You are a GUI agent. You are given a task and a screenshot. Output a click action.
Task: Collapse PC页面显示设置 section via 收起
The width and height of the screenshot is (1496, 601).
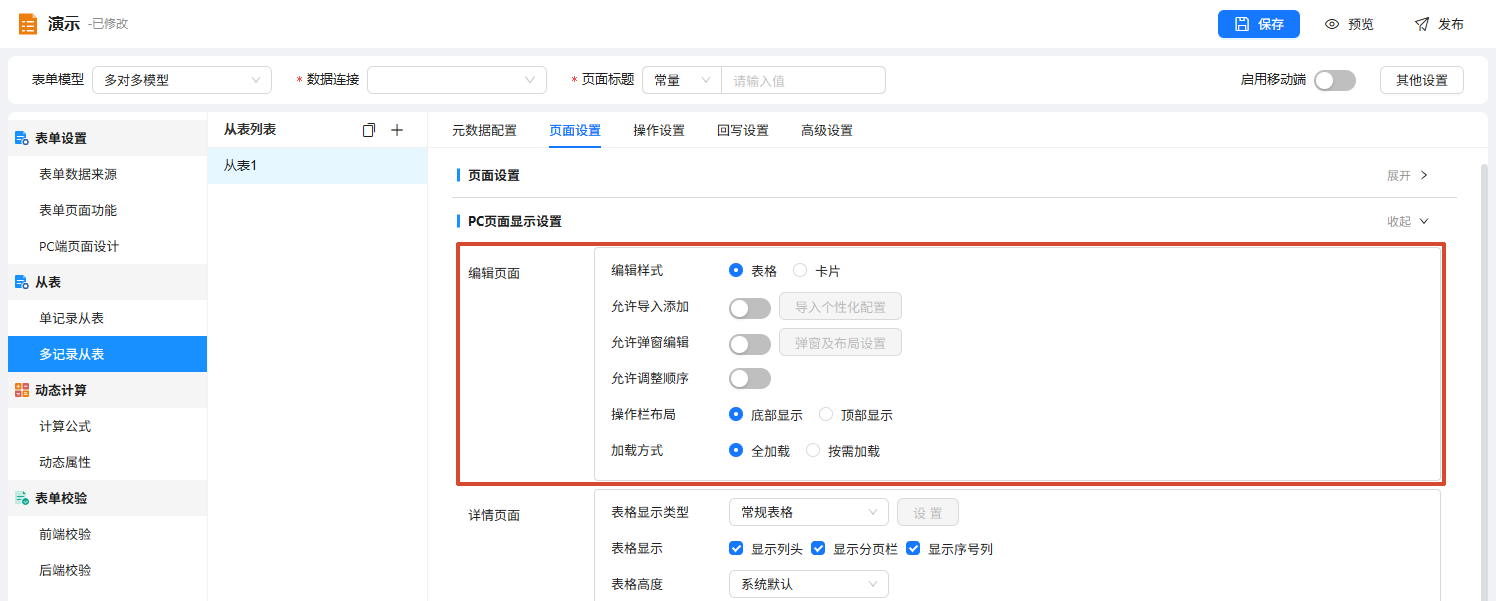(x=1407, y=221)
